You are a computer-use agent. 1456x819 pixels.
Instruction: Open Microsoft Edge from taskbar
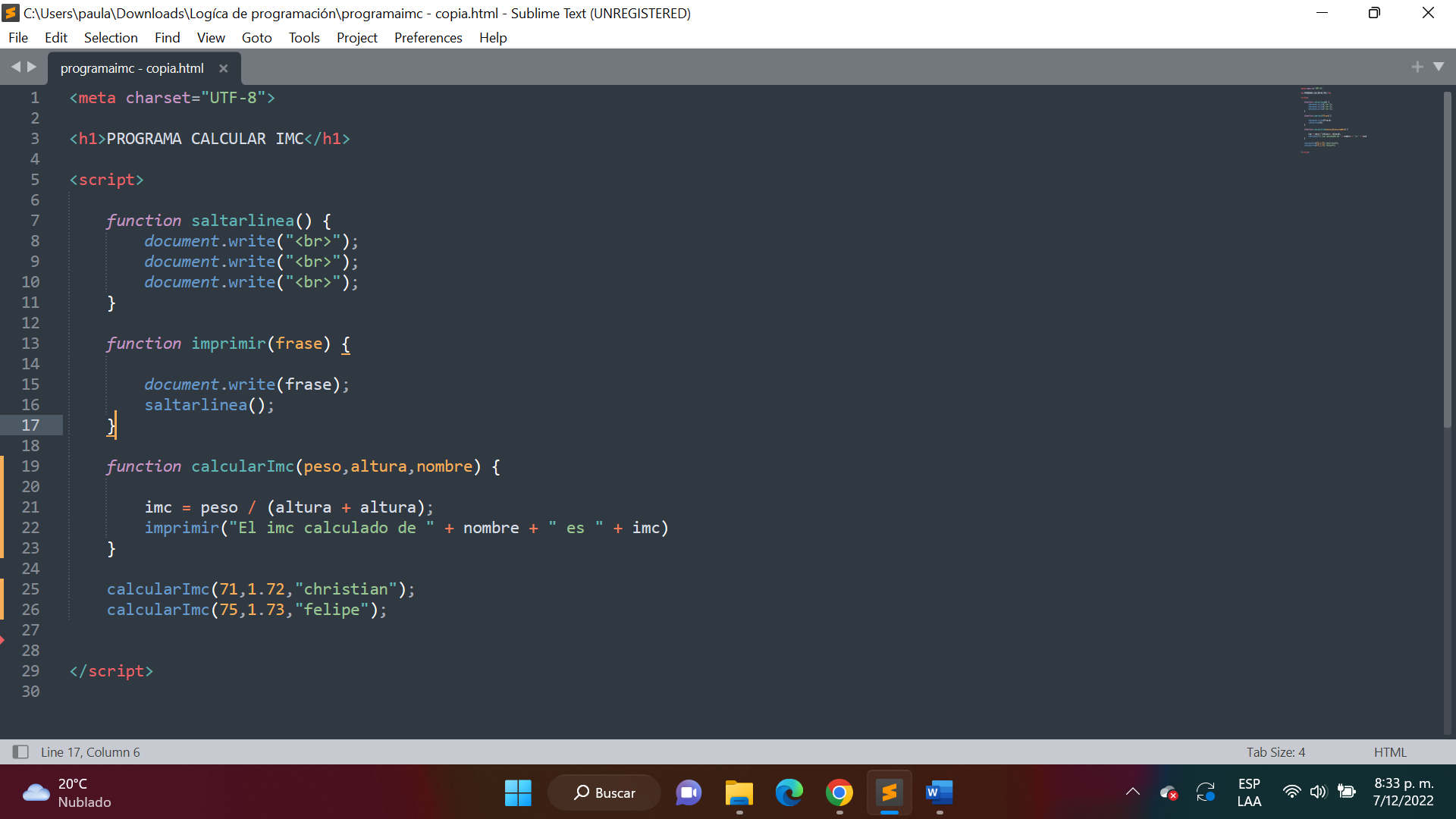(x=789, y=792)
